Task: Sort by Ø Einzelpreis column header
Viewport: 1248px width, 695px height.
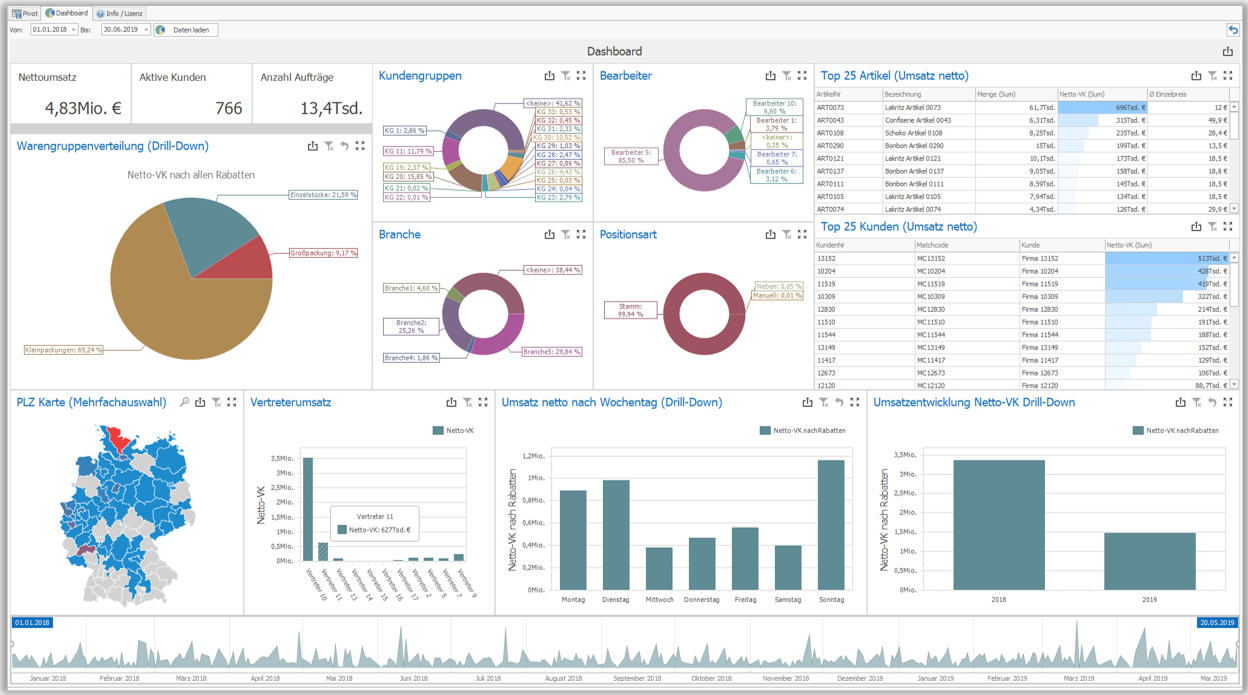Action: [x=1186, y=94]
